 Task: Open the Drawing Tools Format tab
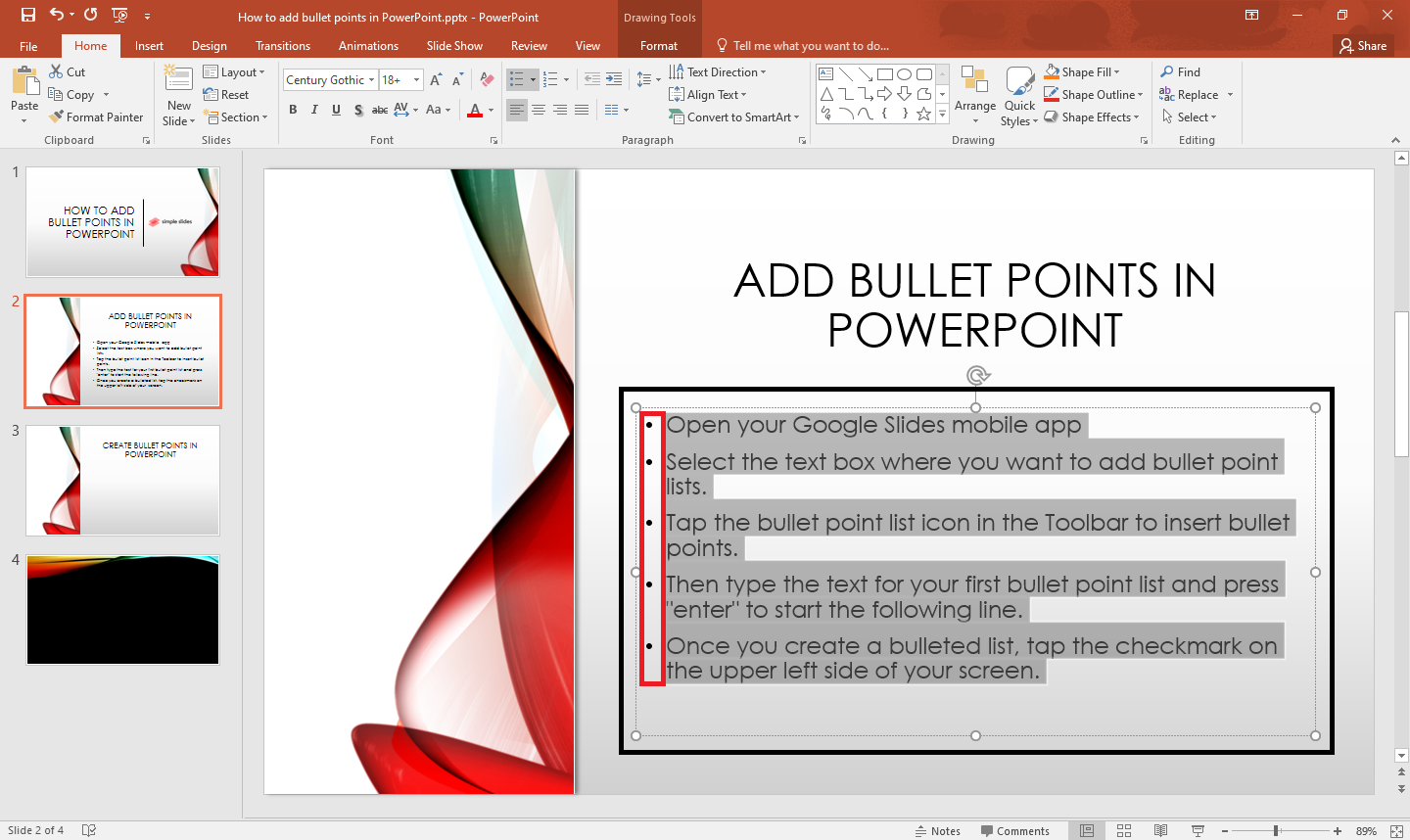point(658,45)
